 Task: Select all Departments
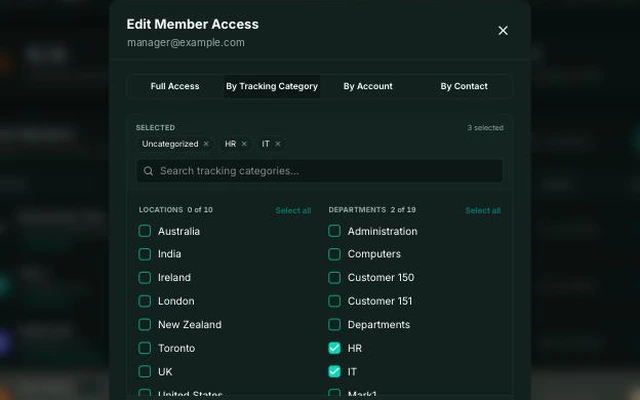[x=483, y=211]
